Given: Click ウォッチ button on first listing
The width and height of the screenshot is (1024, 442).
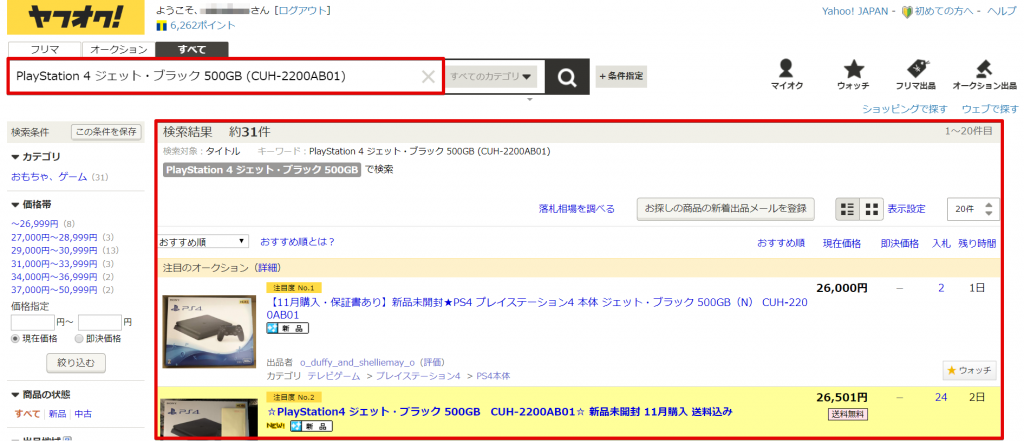Looking at the screenshot, I should pyautogui.click(x=970, y=370).
